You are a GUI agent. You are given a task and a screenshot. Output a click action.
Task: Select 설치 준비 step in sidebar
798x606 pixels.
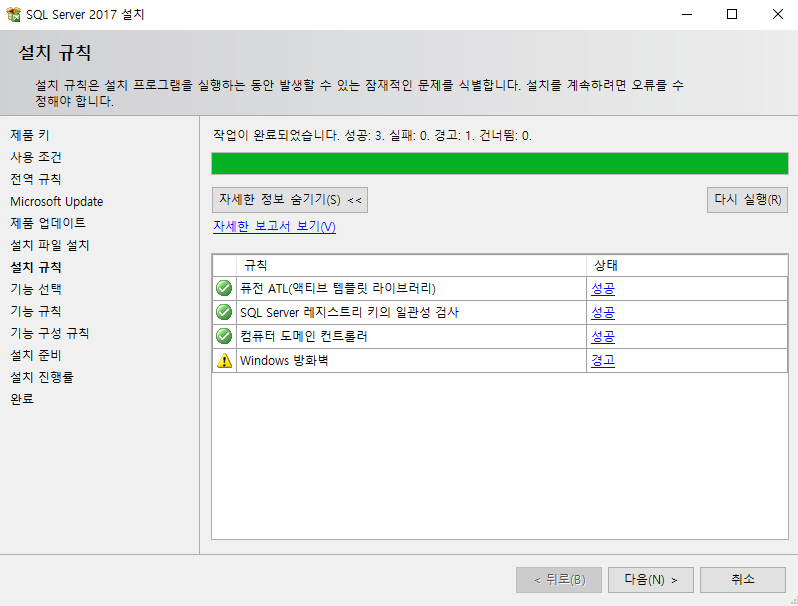[x=36, y=355]
